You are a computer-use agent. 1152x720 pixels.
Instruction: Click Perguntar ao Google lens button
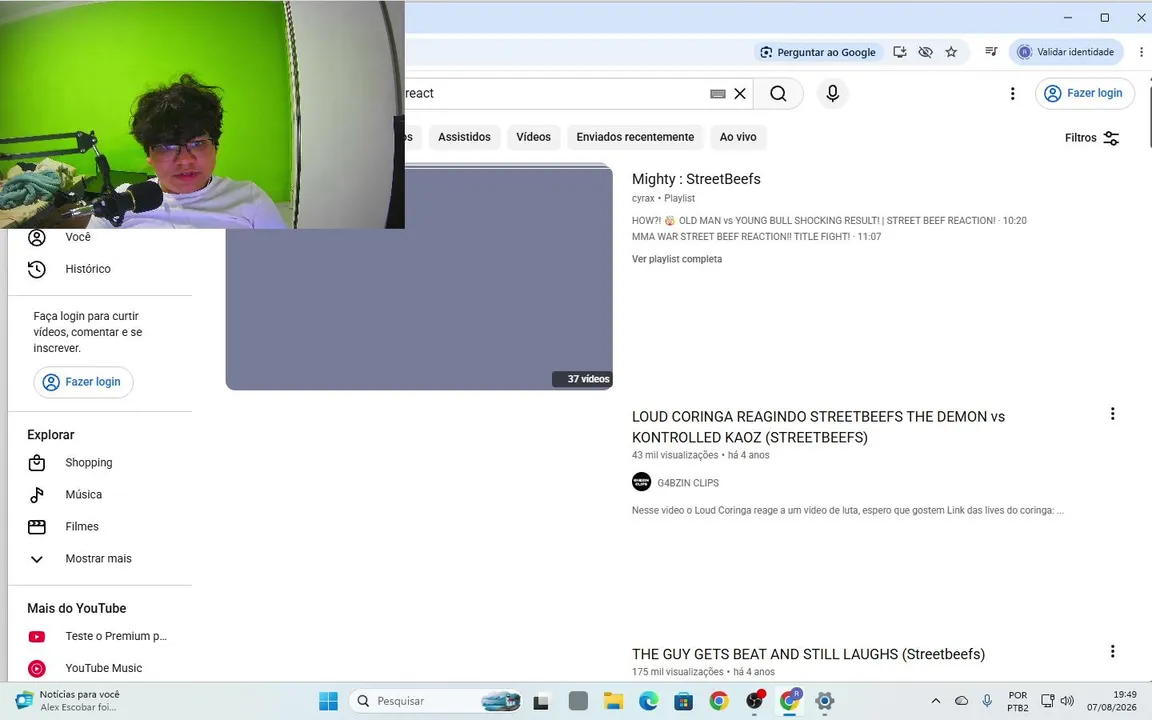pos(818,52)
